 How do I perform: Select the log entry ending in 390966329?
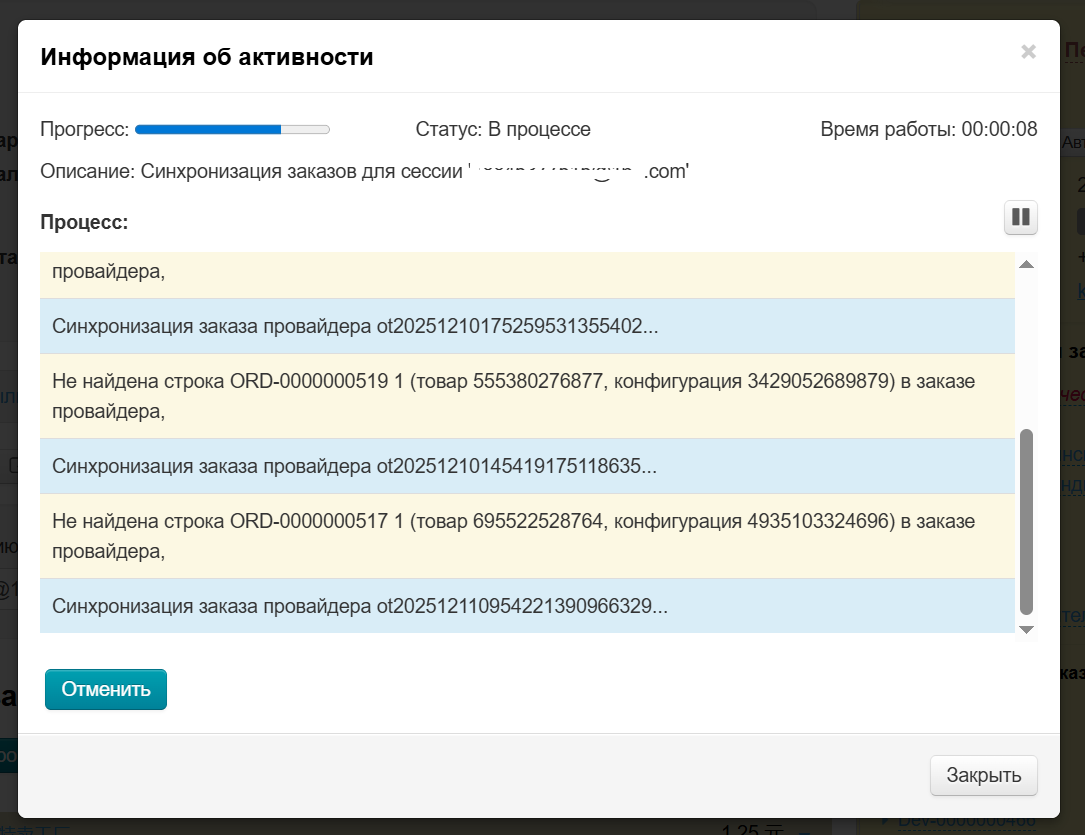coord(527,606)
